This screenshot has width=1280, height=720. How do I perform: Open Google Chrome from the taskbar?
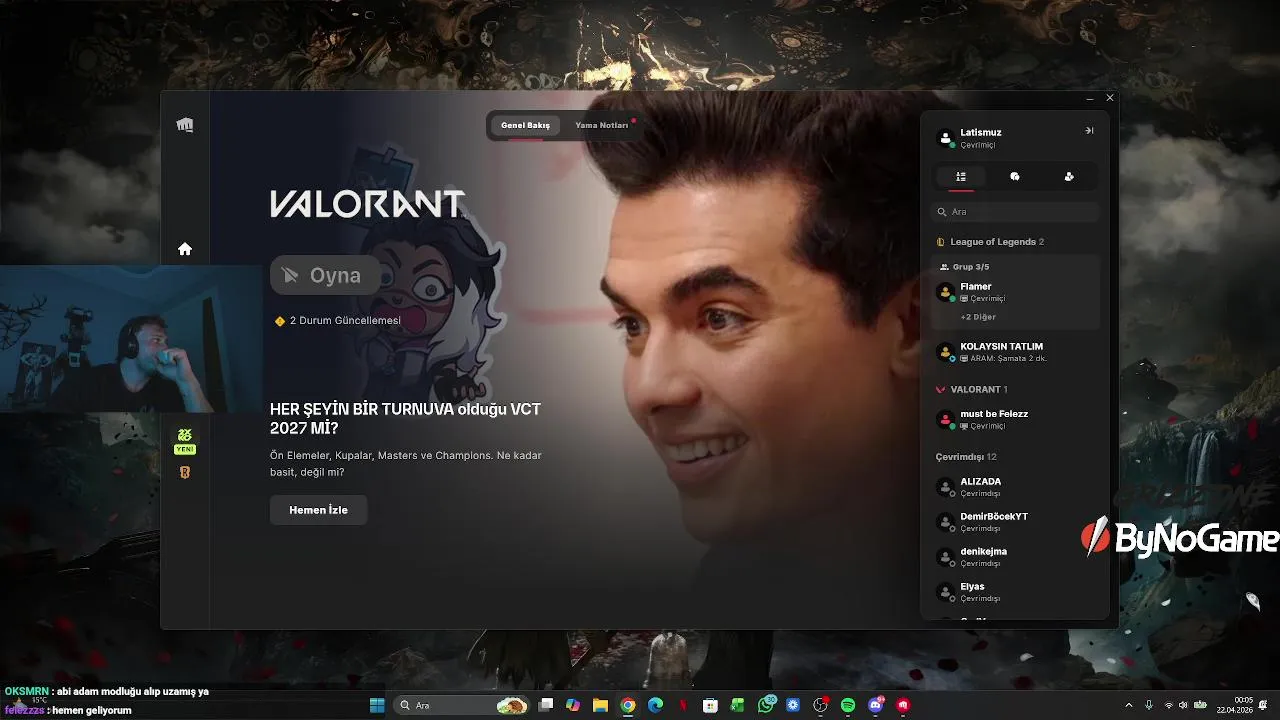(628, 705)
